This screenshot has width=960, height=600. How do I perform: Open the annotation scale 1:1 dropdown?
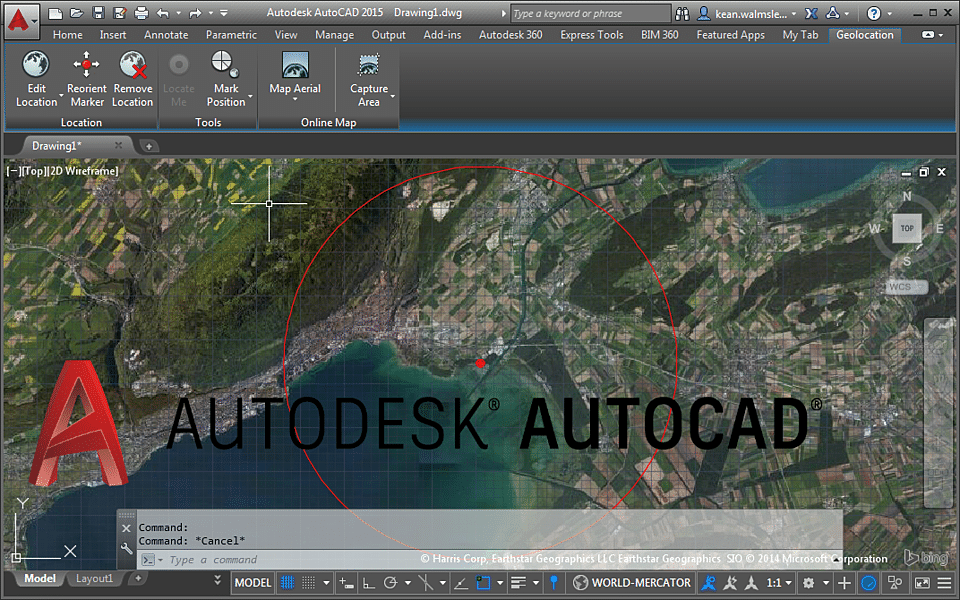pyautogui.click(x=788, y=582)
